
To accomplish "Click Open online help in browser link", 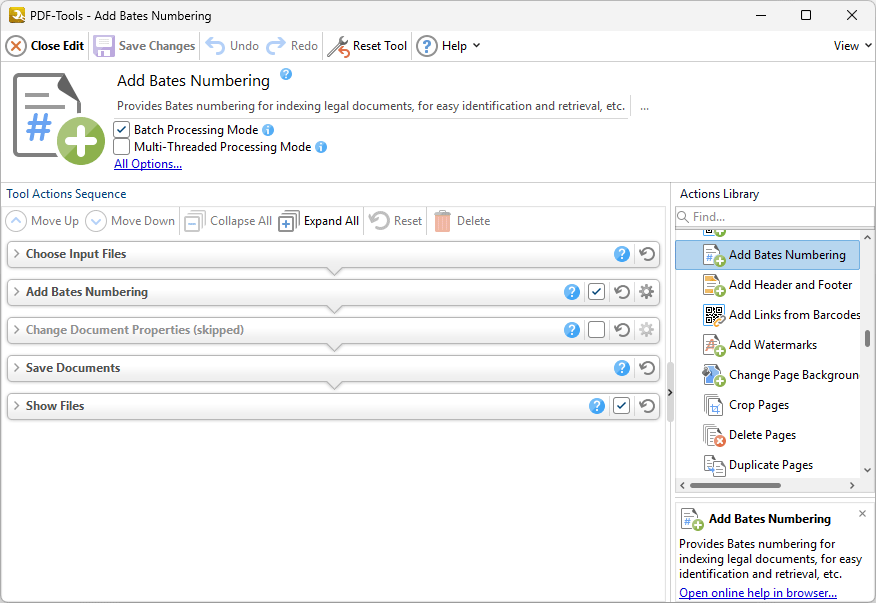I will pyautogui.click(x=757, y=593).
